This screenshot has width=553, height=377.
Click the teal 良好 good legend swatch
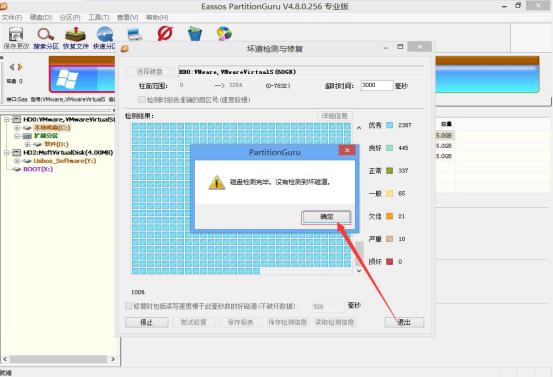[x=390, y=148]
